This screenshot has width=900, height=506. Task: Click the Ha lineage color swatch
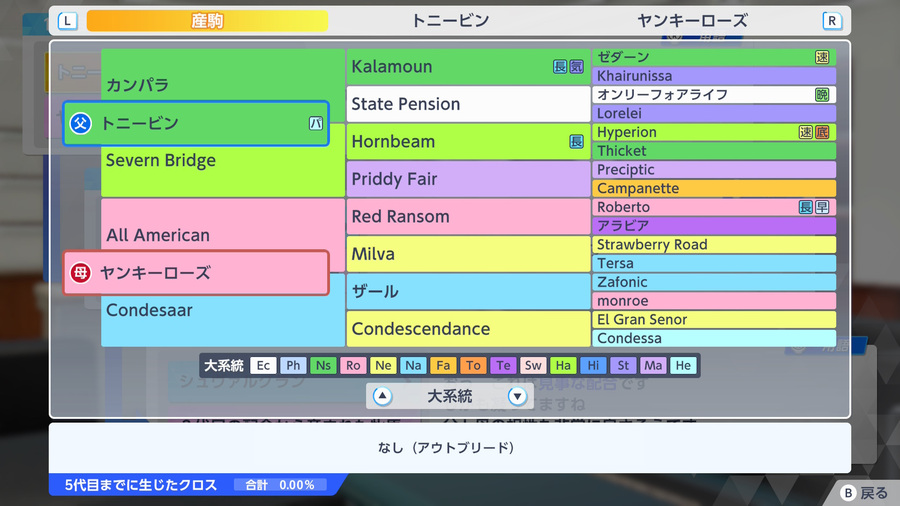coord(563,365)
